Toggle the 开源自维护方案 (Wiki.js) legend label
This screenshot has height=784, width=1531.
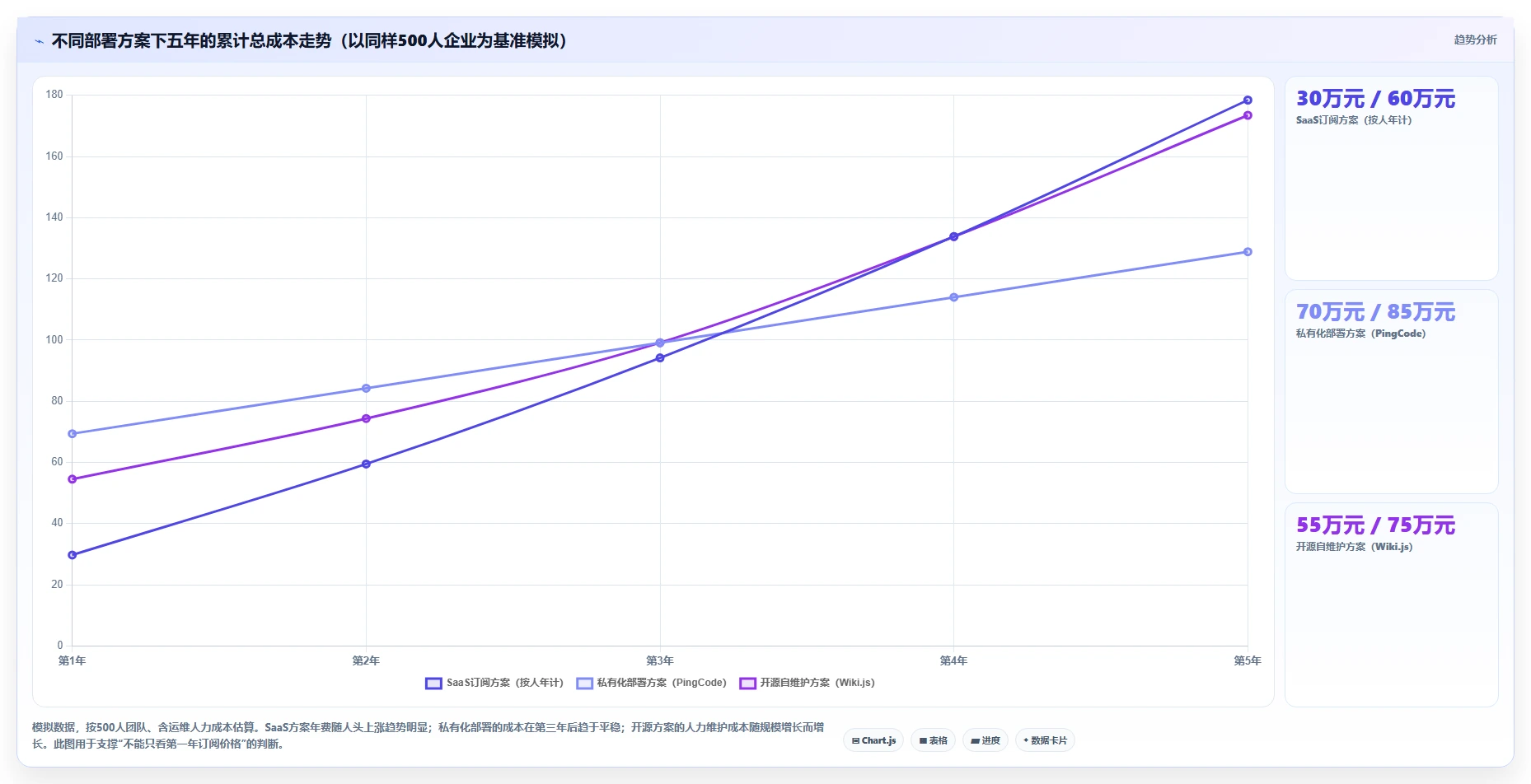(817, 683)
